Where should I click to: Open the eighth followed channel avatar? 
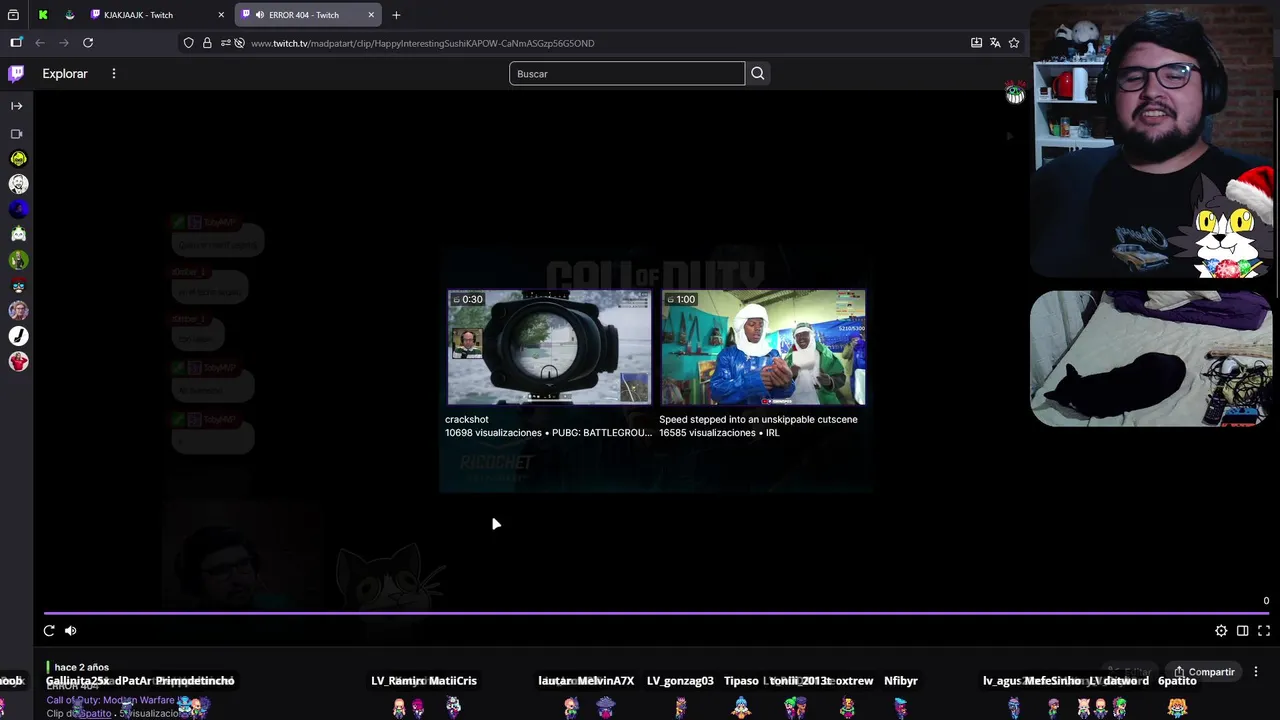point(18,336)
